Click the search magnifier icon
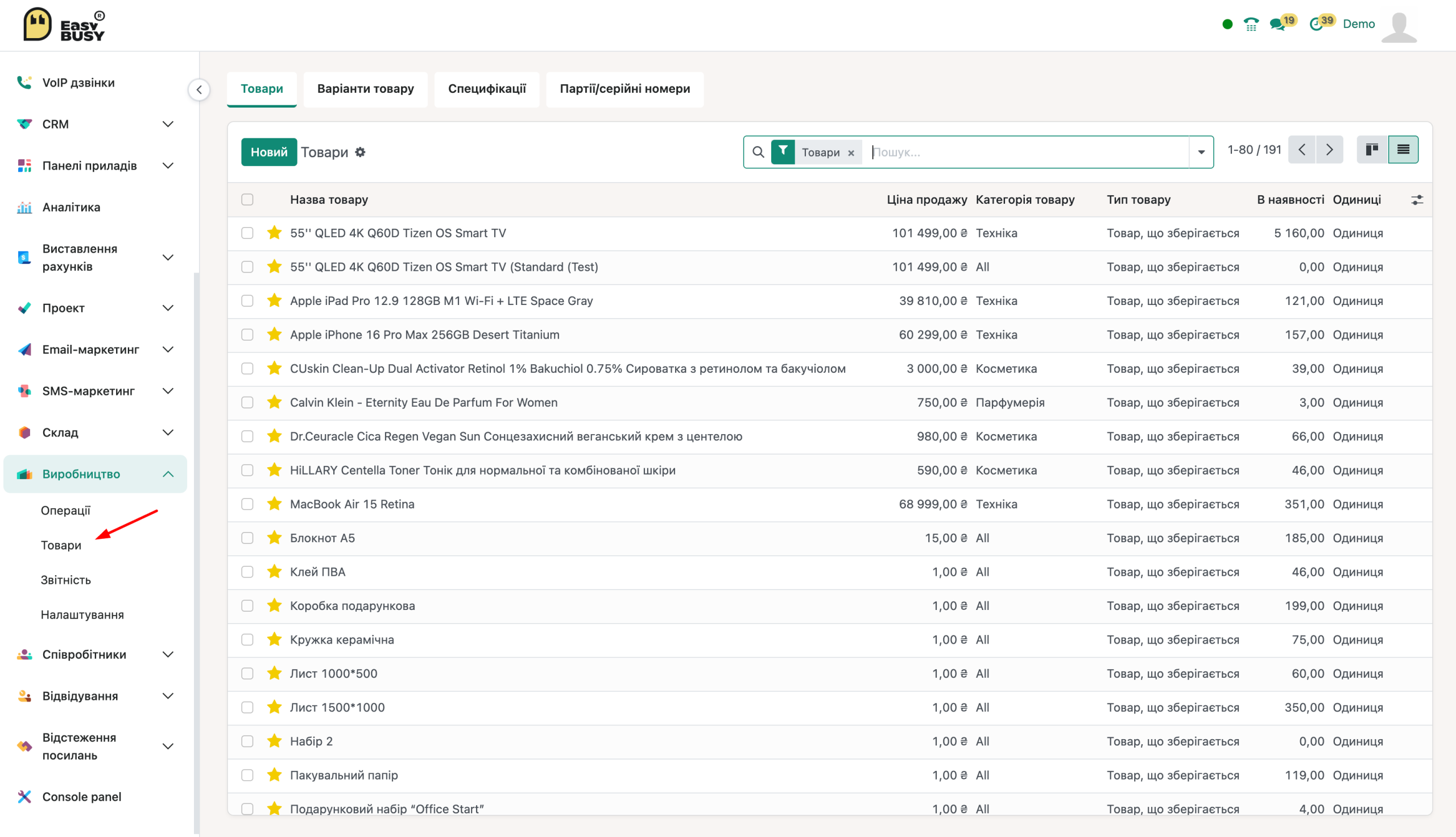 tap(758, 152)
